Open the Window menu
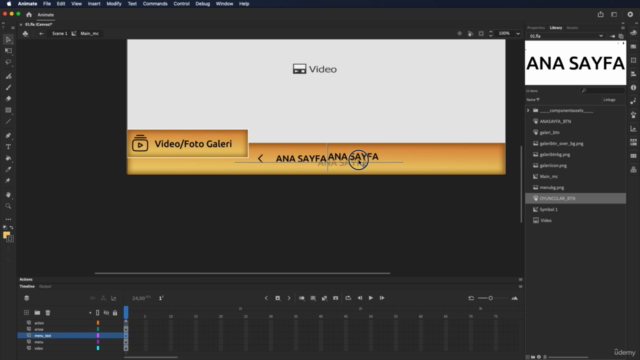This screenshot has height=360, width=640. 224,4
